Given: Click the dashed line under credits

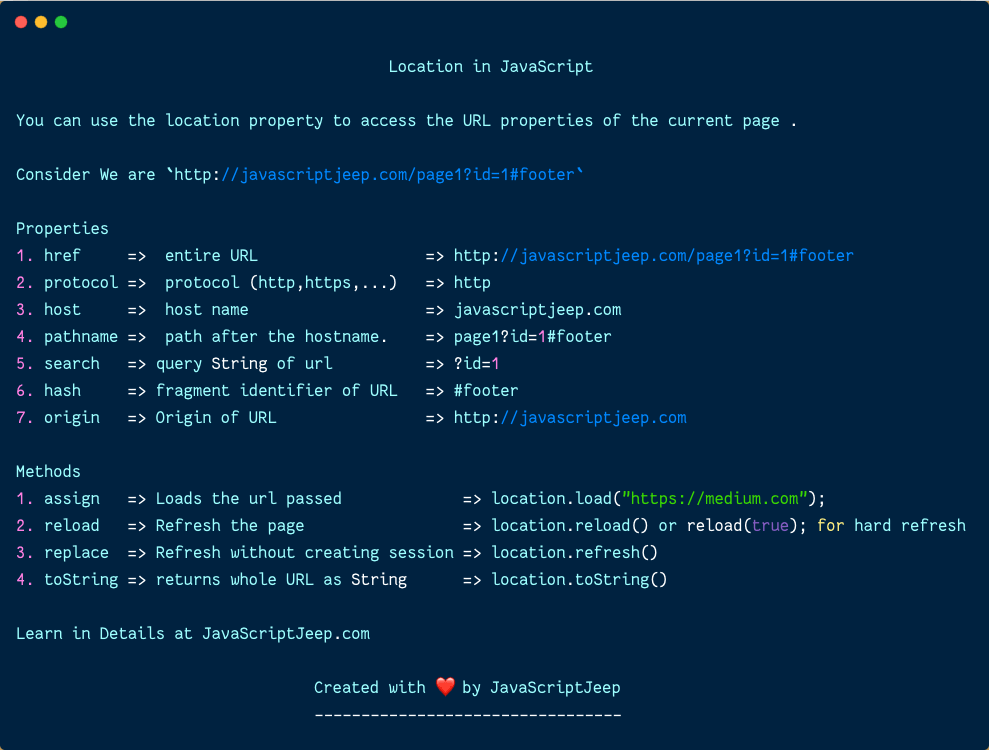Looking at the screenshot, I should tap(468, 715).
